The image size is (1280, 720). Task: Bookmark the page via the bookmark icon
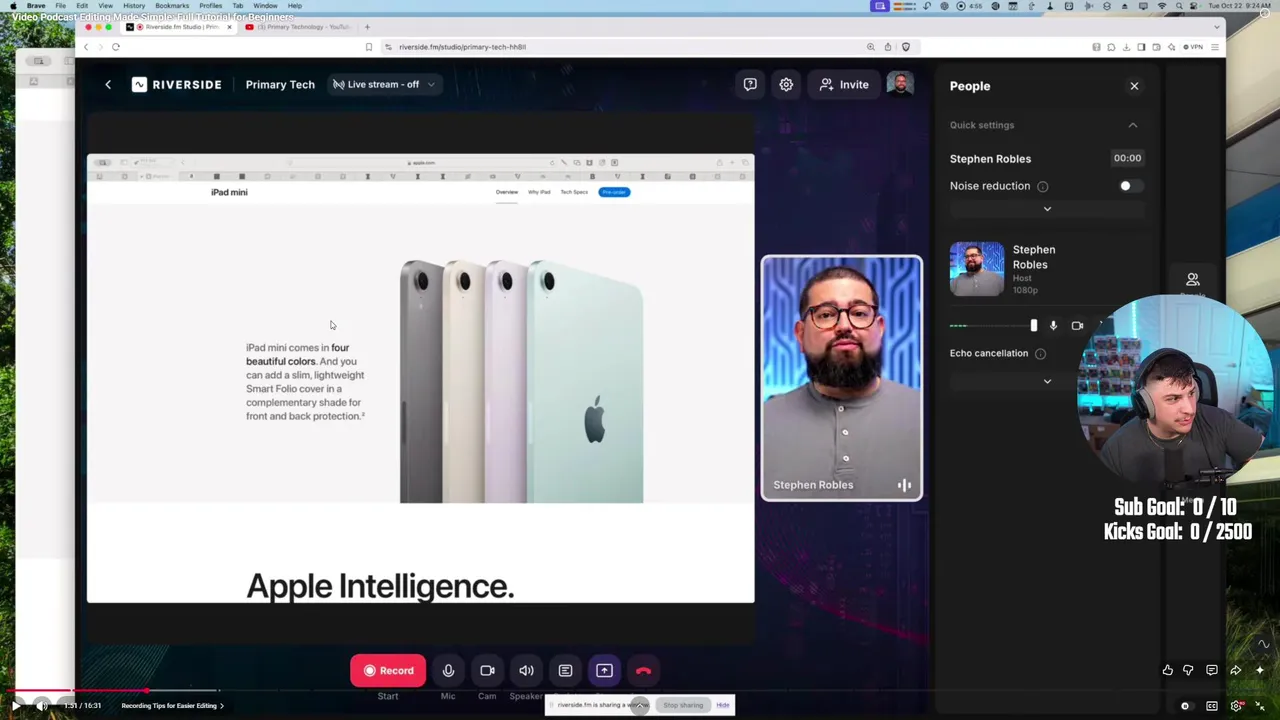coord(369,47)
